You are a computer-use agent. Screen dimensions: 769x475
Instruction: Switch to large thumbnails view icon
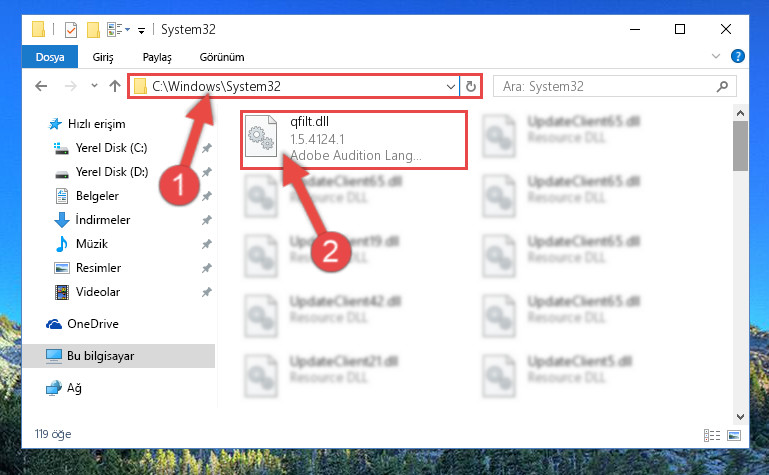point(734,435)
